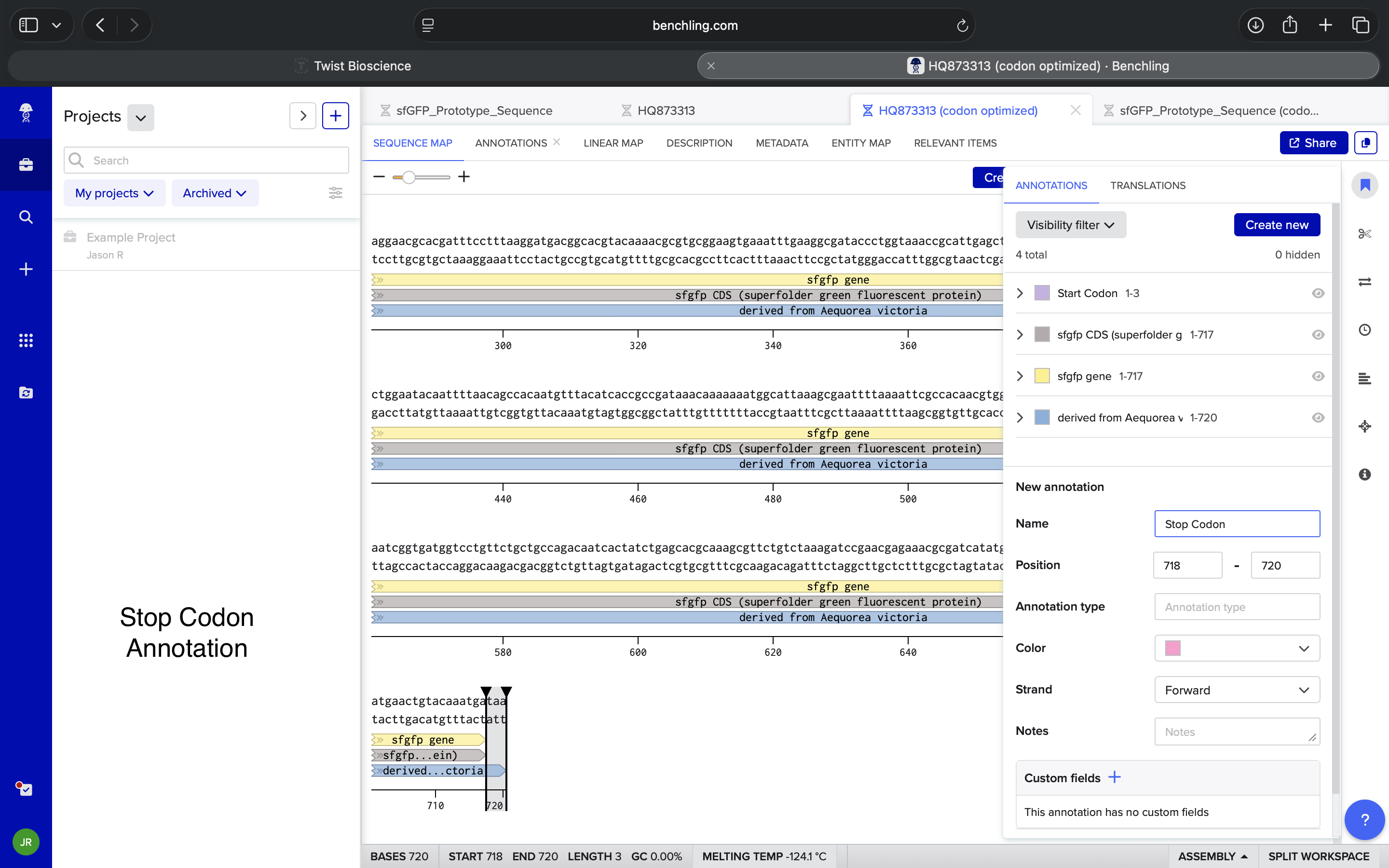Toggle visibility of sfgfp gene annotation

[x=1318, y=376]
